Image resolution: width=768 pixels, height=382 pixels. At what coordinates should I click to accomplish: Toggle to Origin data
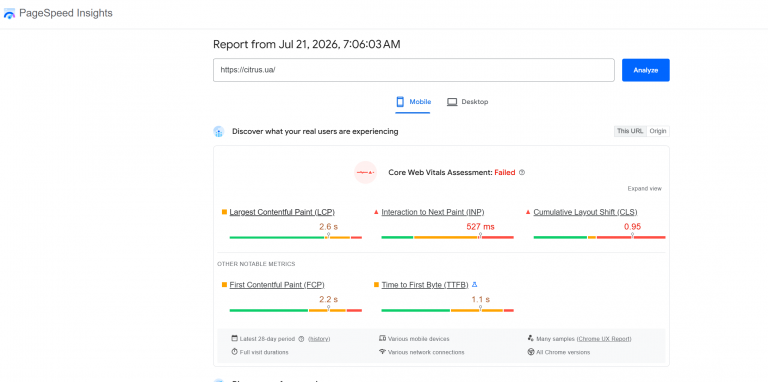(x=658, y=131)
